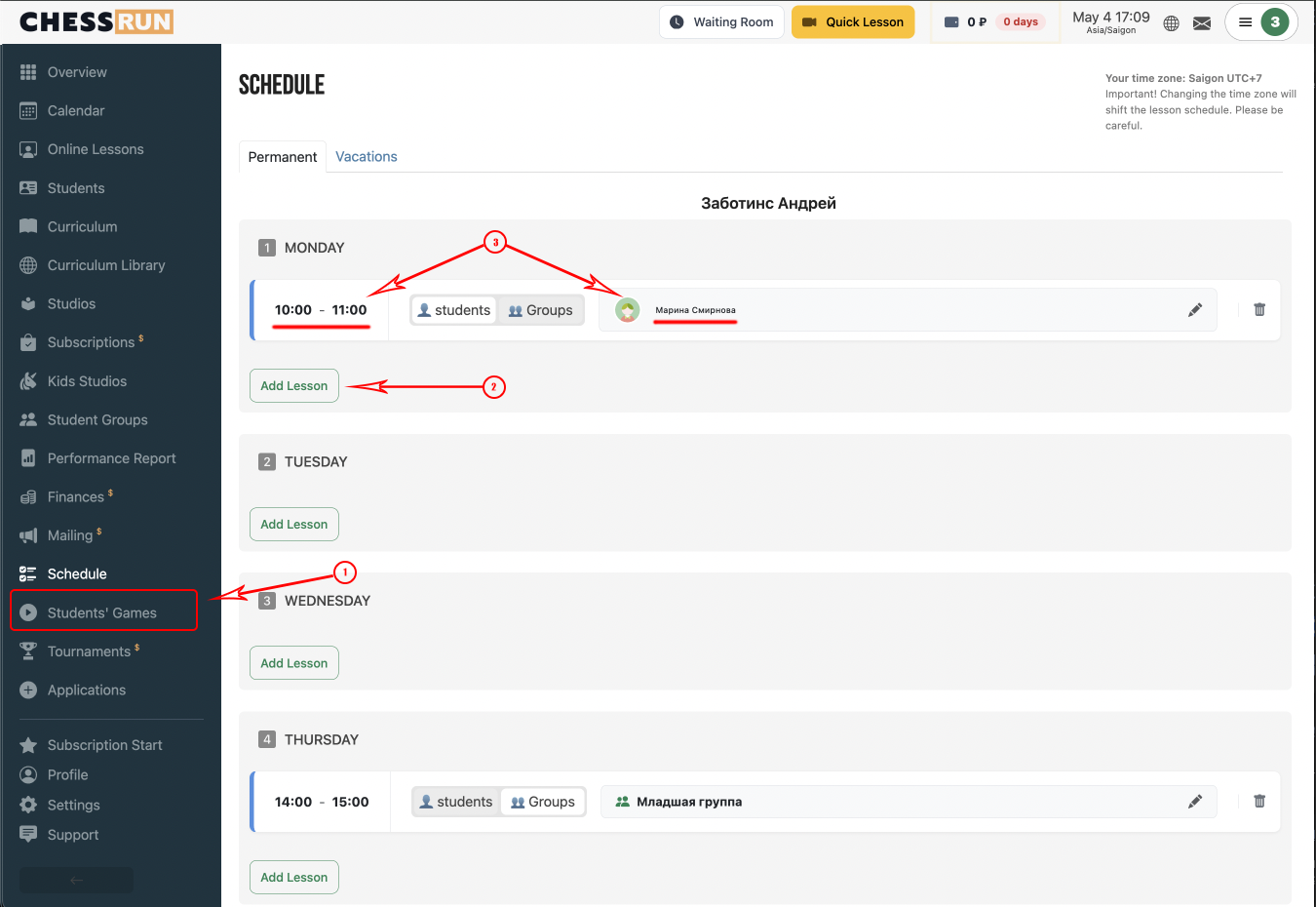Screen dimensions: 1316x907
Task: Click the May 4 17:09 date display
Action: (1111, 18)
